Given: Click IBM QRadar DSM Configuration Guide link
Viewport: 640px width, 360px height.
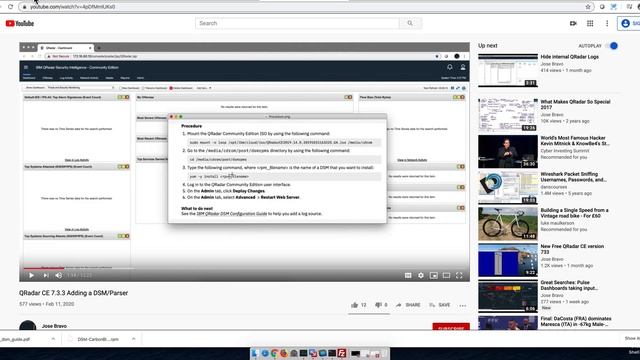Looking at the screenshot, I should 231,213.
